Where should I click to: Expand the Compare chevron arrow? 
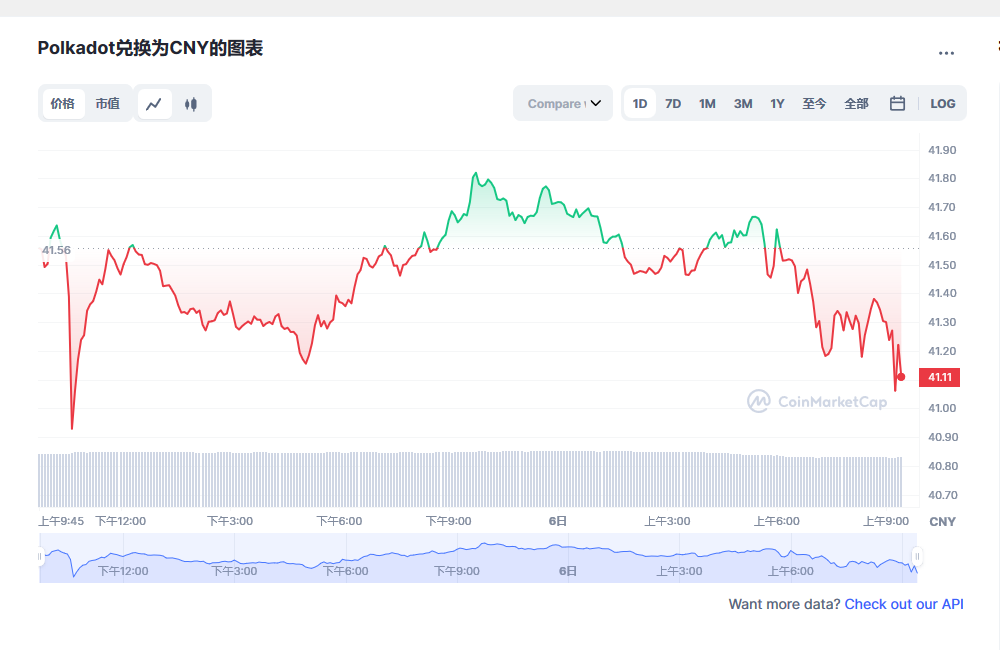tap(597, 103)
